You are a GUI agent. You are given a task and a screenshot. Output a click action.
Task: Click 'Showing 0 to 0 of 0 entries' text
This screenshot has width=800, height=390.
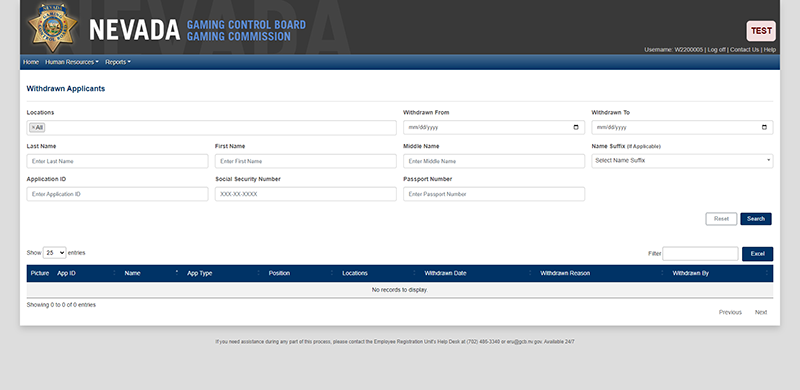[61, 305]
